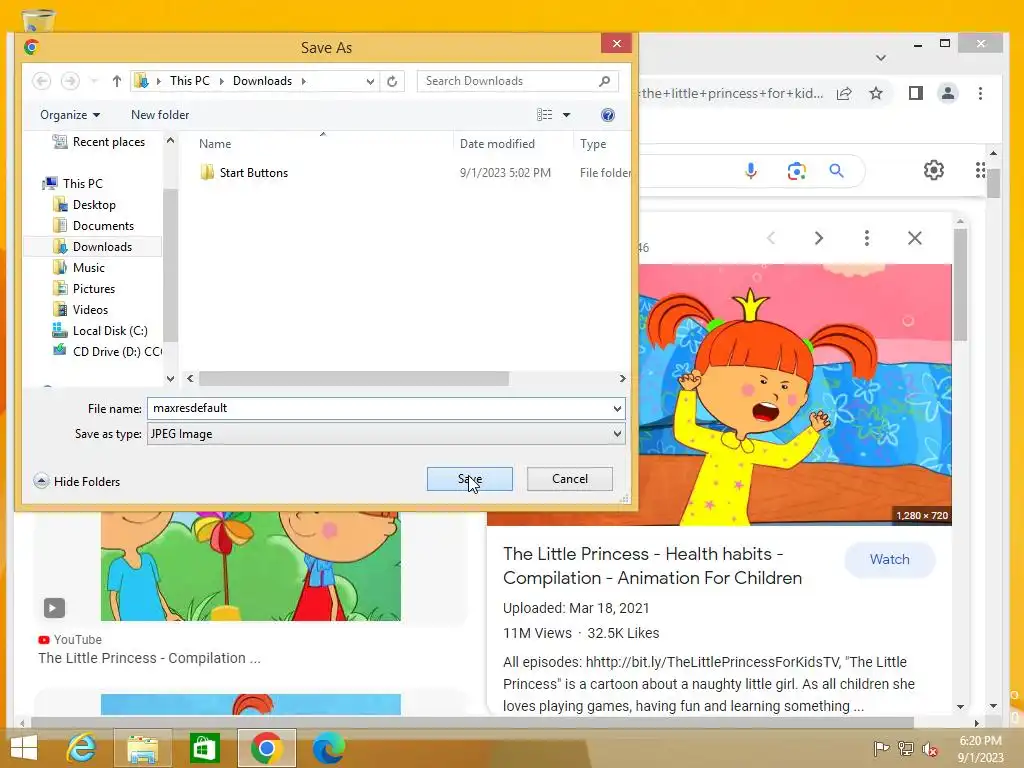Cancel the Save As dialog
The width and height of the screenshot is (1024, 768).
(569, 479)
